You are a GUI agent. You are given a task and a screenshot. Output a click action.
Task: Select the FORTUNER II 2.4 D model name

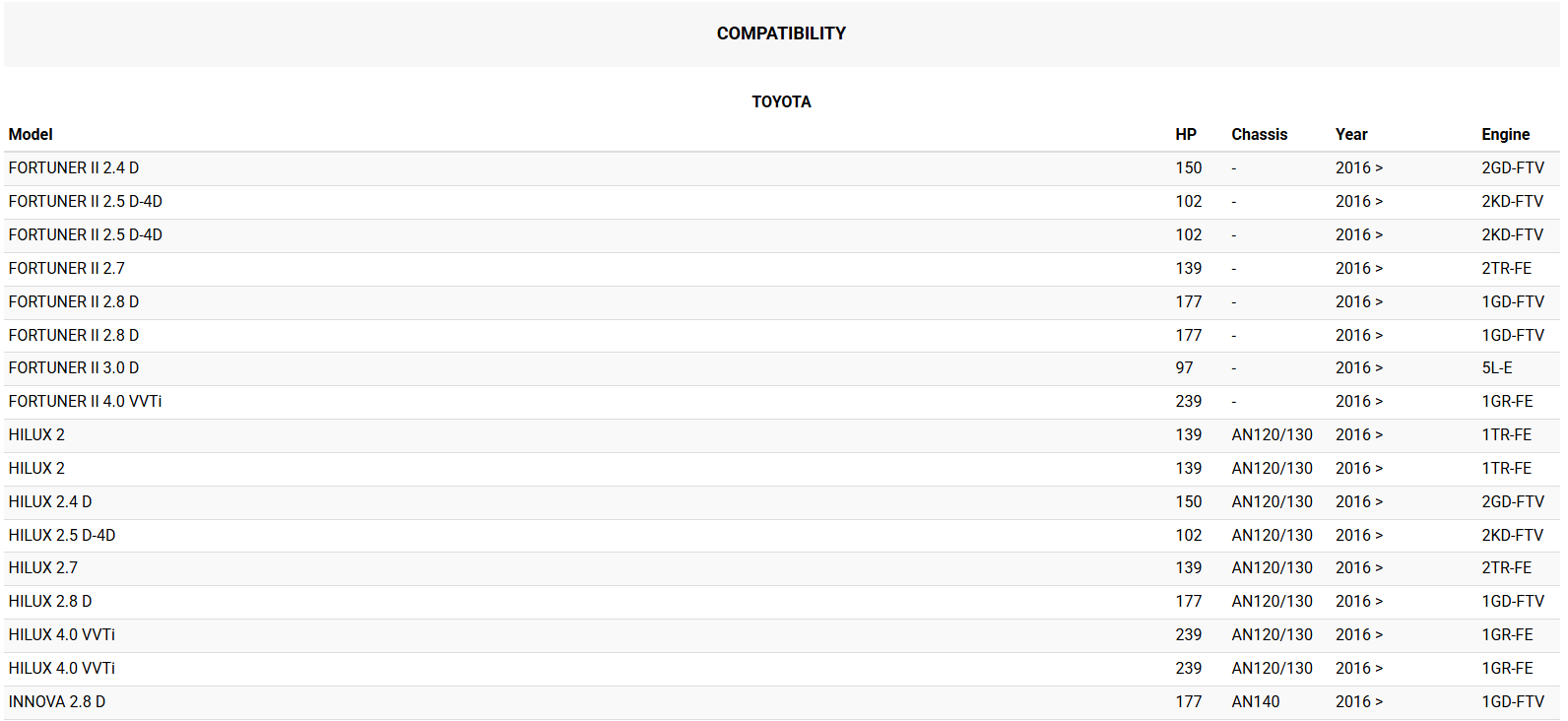74,167
